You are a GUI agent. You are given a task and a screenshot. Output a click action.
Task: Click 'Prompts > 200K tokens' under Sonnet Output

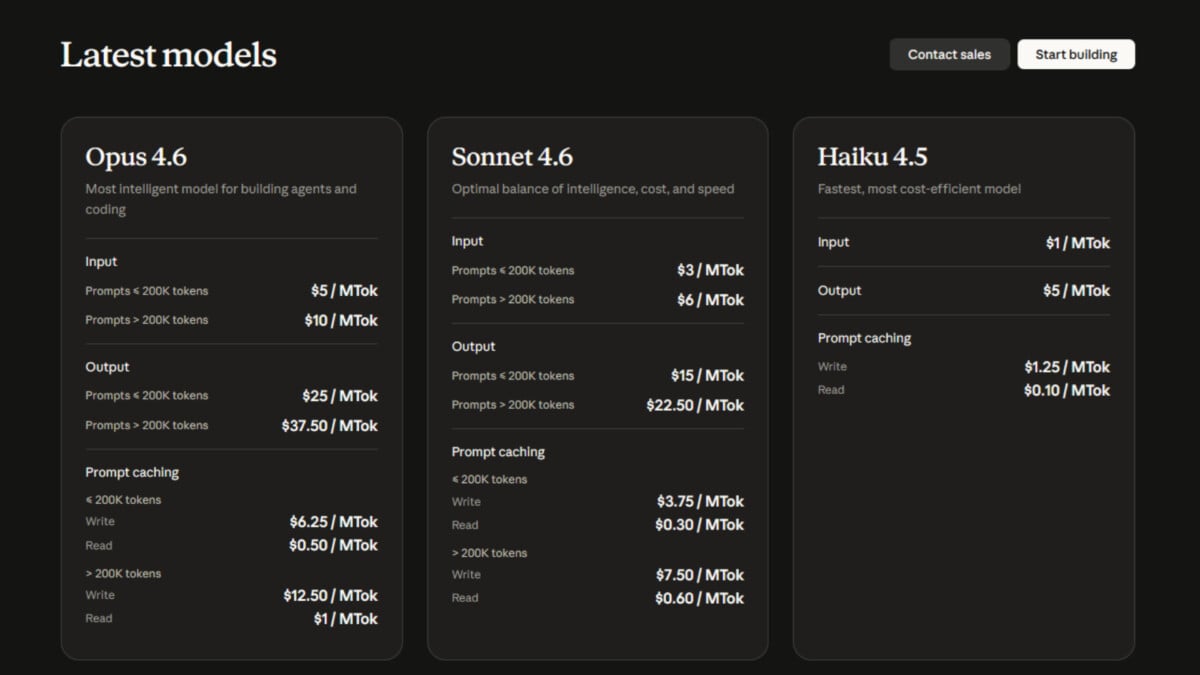point(513,405)
